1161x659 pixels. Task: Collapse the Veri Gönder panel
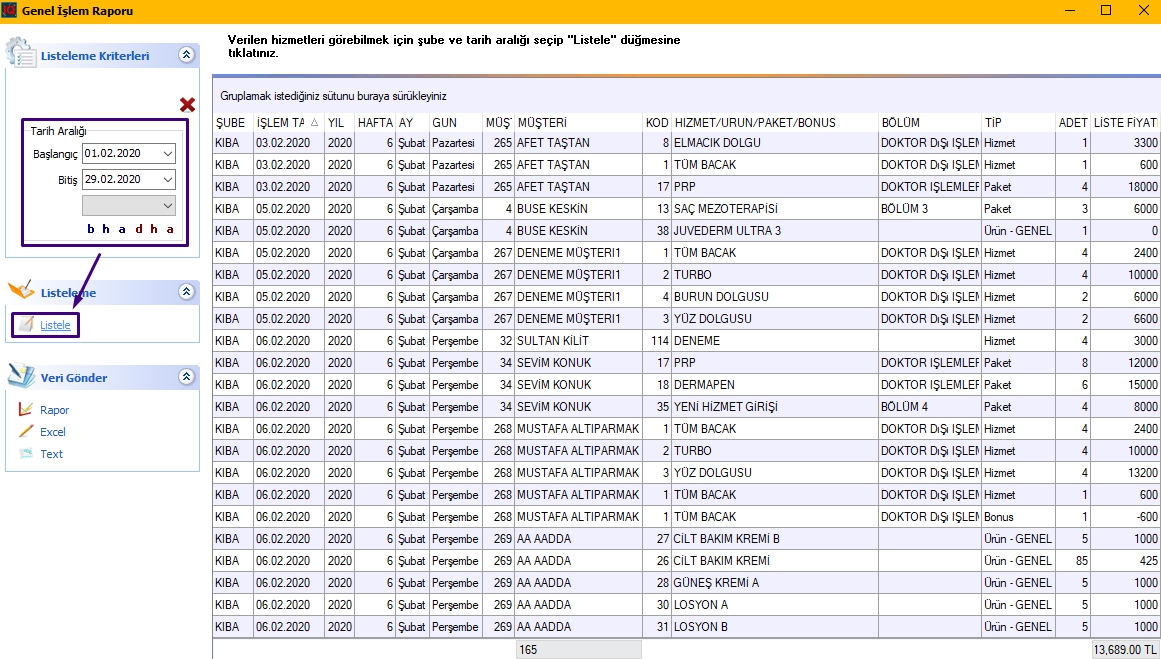(185, 378)
